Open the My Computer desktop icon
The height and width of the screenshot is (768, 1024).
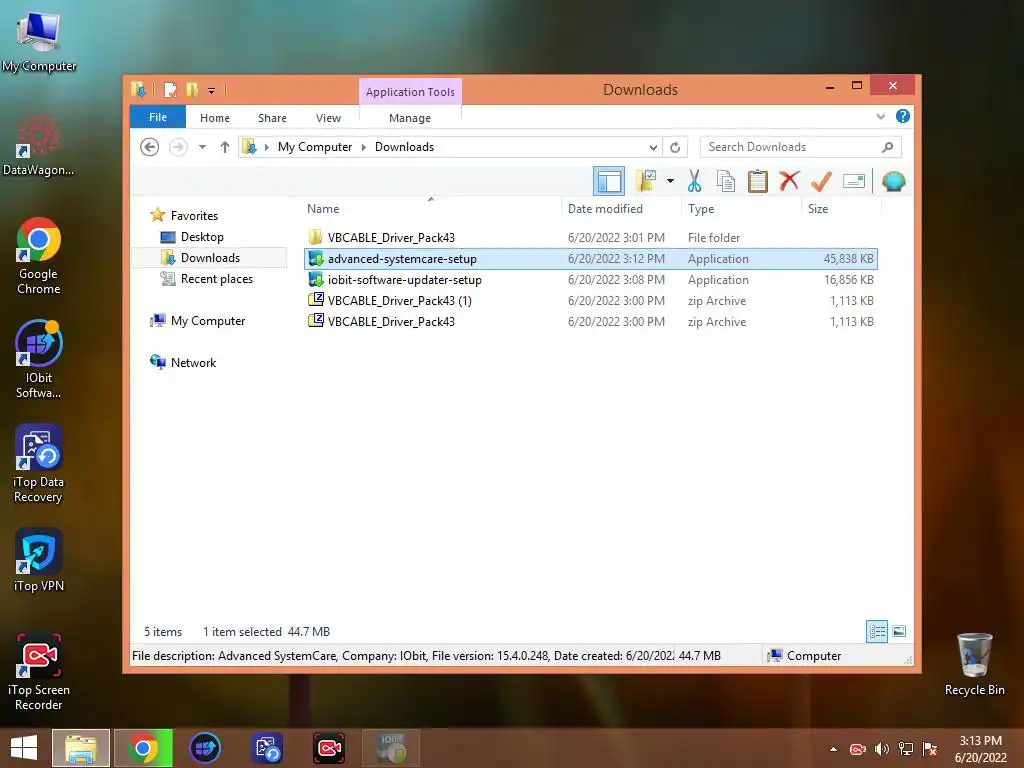tap(39, 40)
